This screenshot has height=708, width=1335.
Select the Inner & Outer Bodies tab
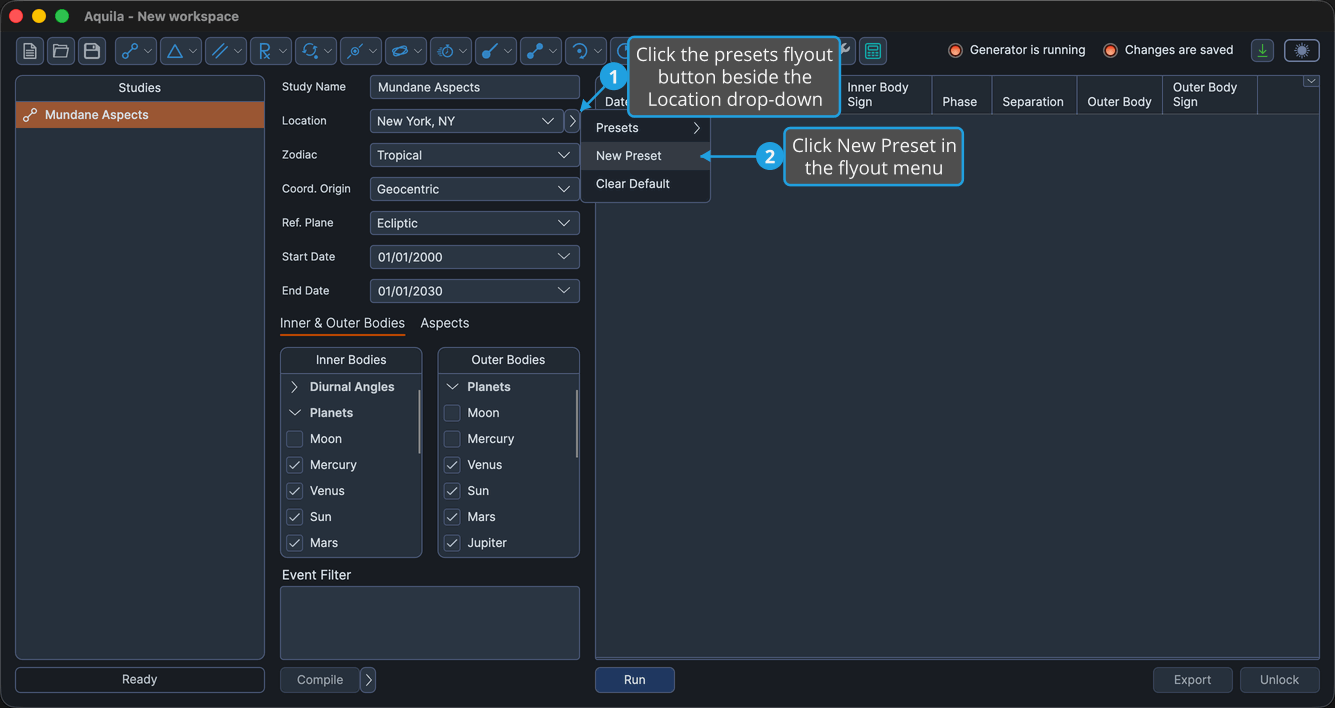click(342, 323)
